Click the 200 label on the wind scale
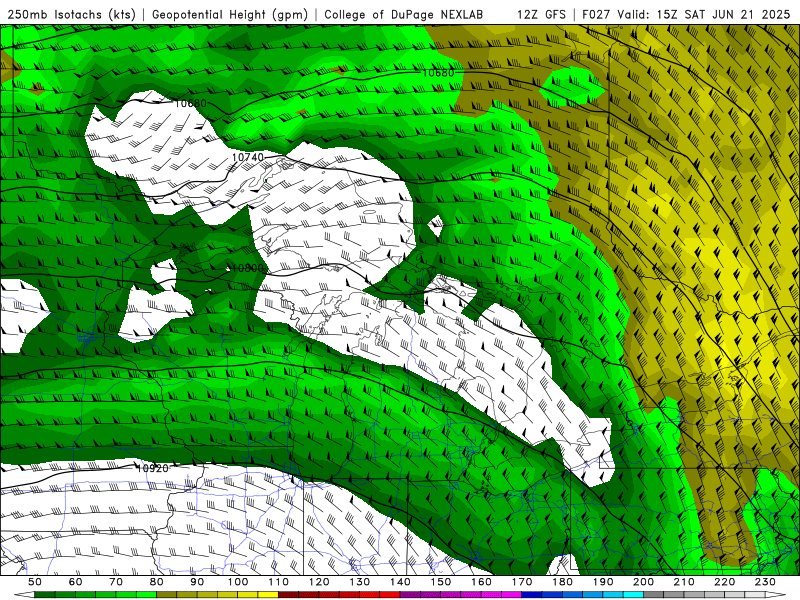Screen dimensions: 800x600 643,582
